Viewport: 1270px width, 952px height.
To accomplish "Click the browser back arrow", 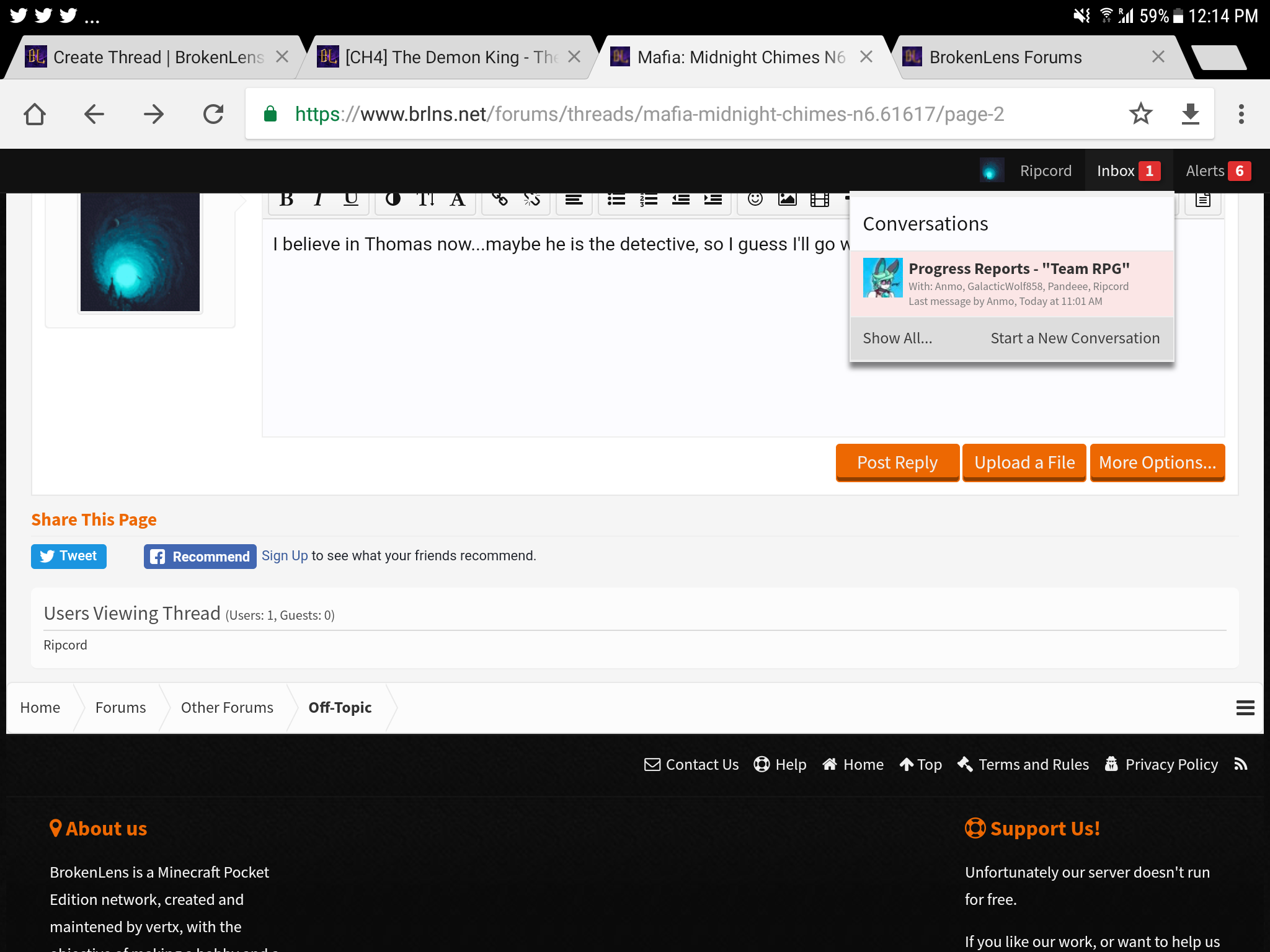I will 94,114.
